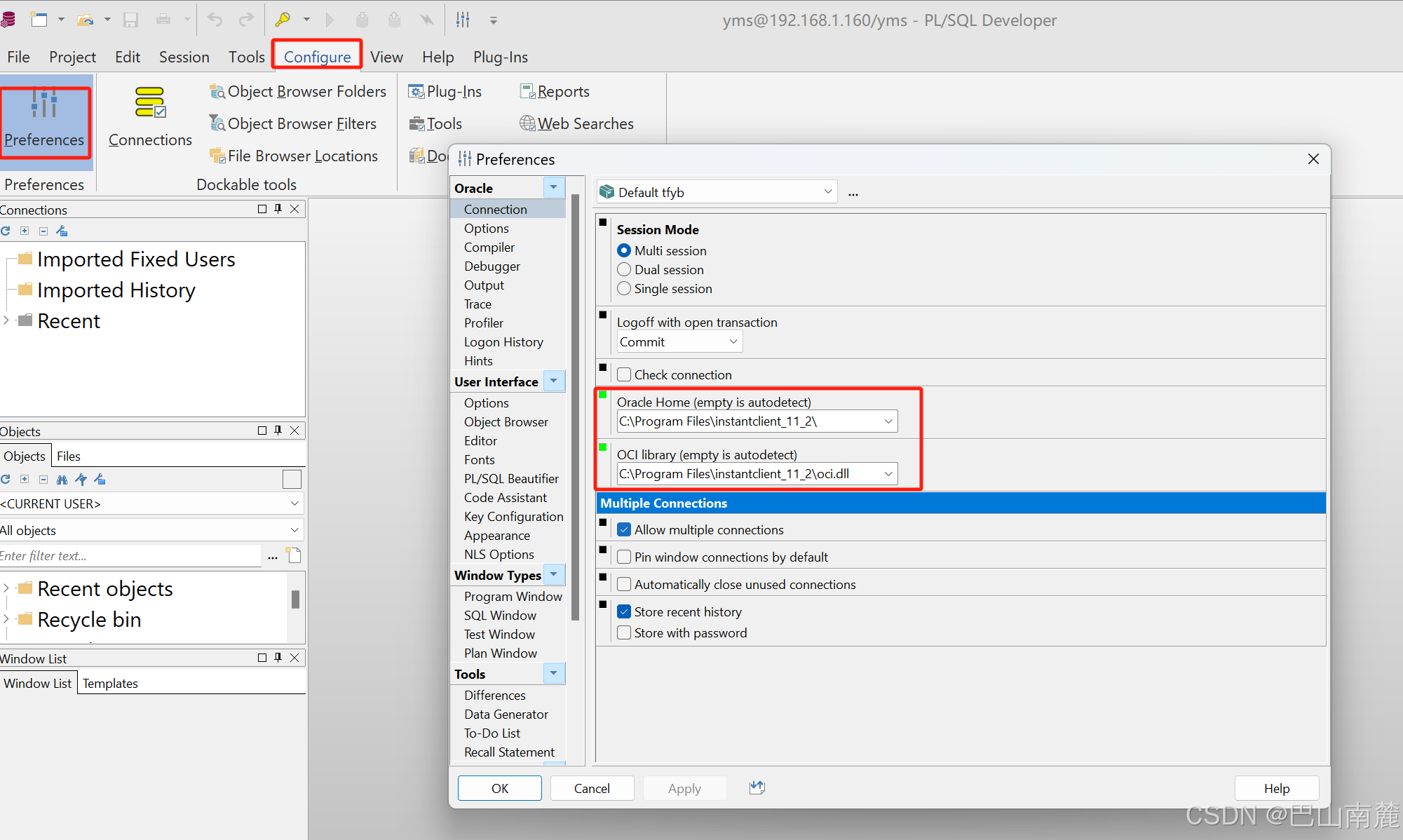
Task: Click the Log on key icon
Action: (x=283, y=20)
